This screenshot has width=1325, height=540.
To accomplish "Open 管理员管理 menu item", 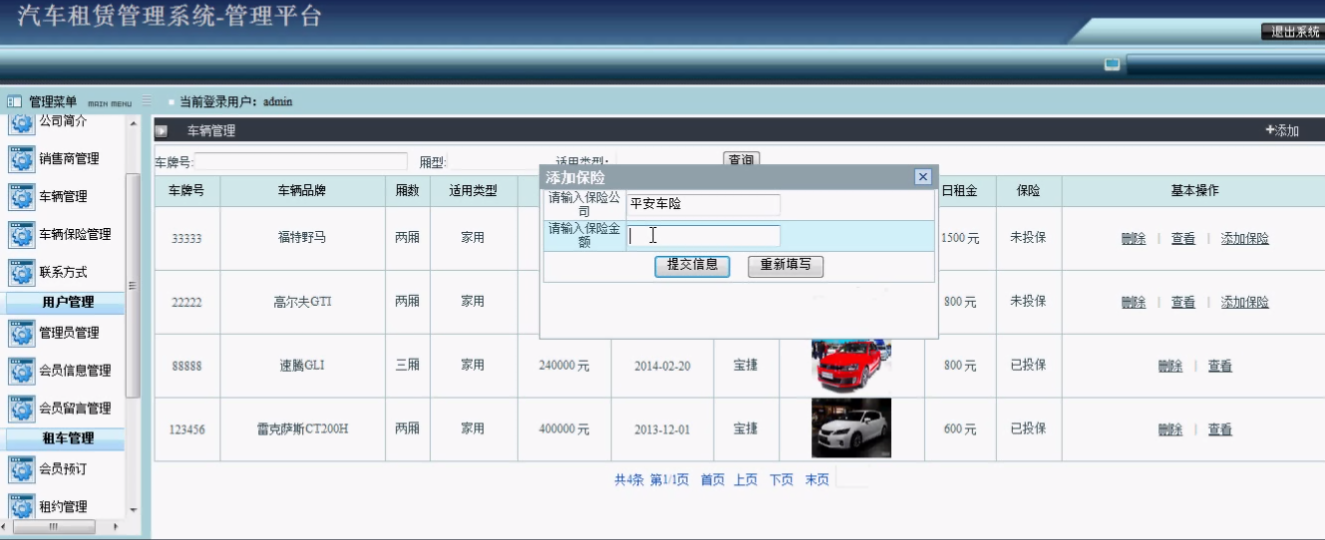I will tap(69, 333).
